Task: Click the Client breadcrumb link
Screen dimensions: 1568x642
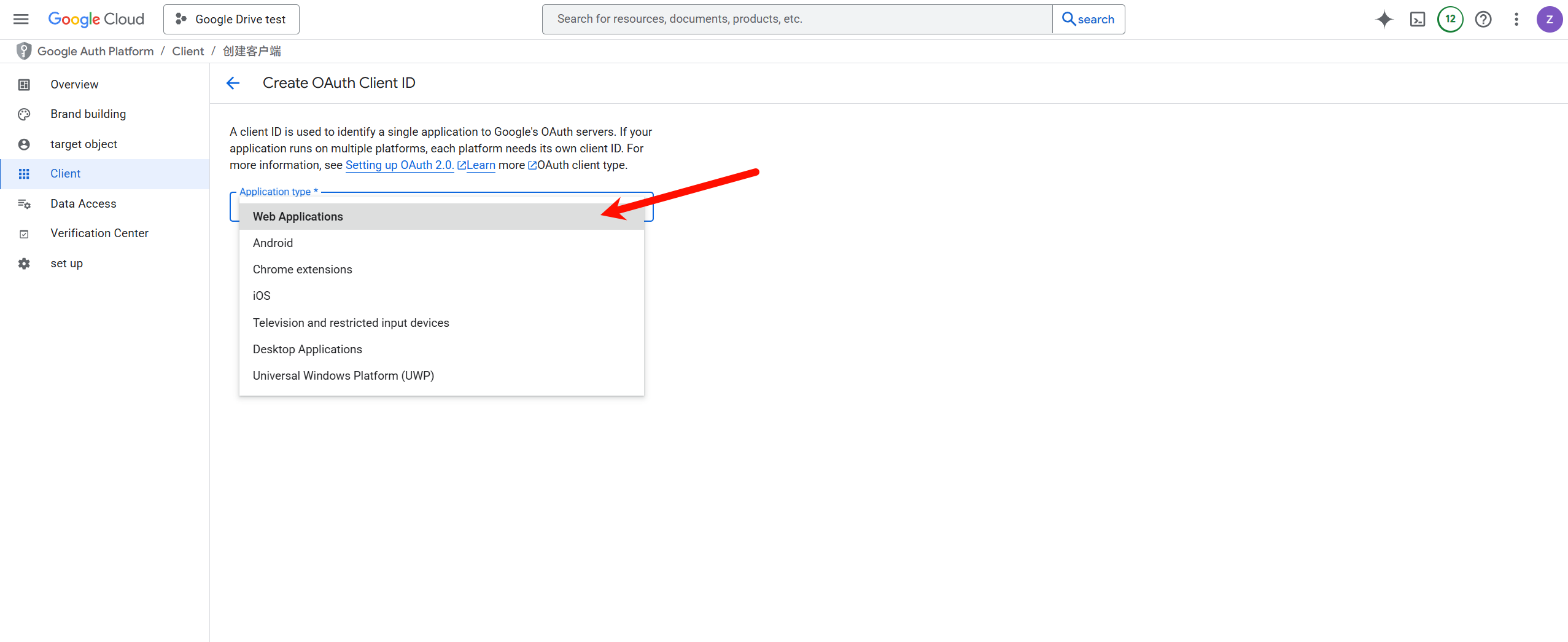Action: point(188,51)
